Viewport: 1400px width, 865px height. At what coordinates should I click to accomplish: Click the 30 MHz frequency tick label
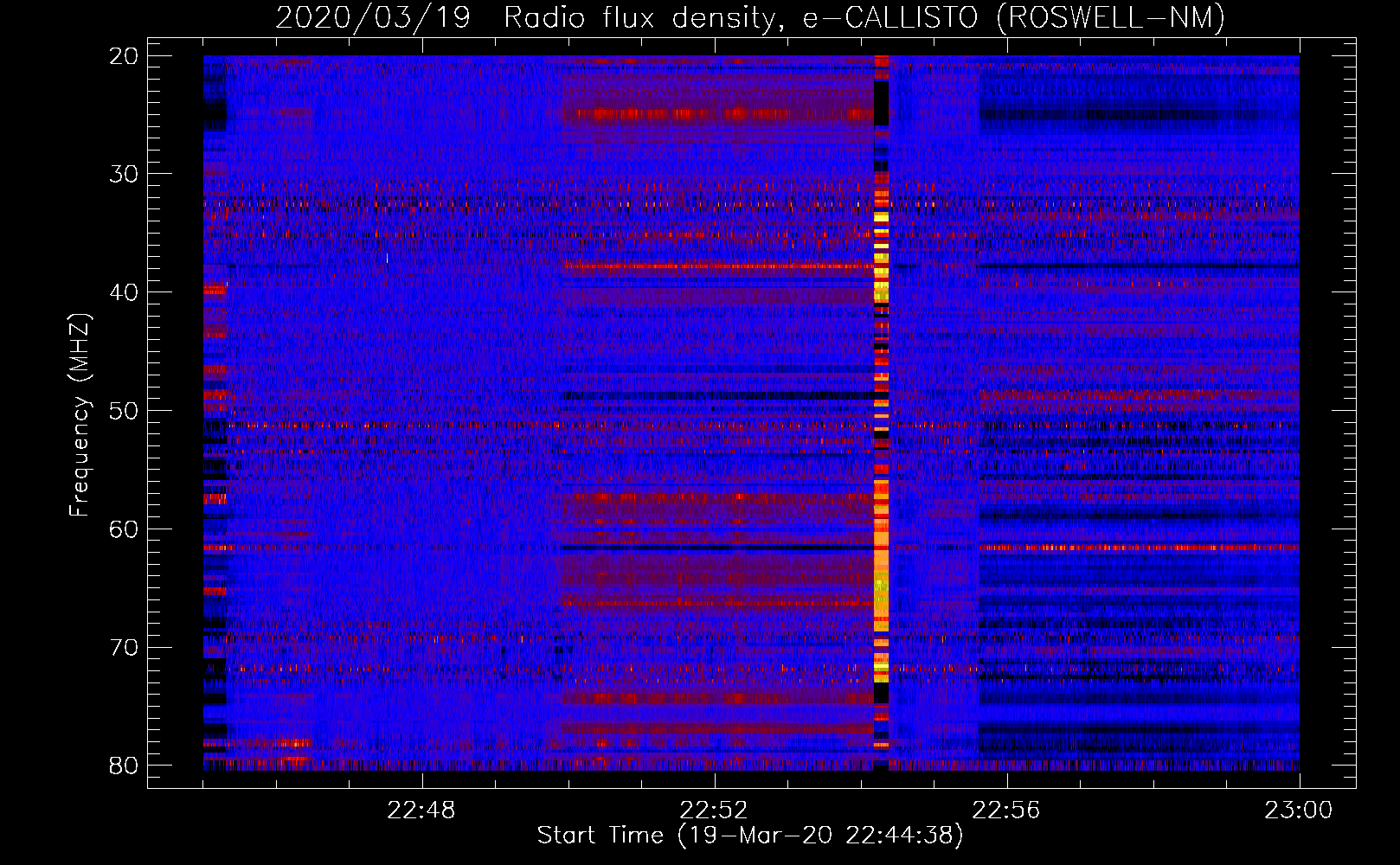click(124, 175)
